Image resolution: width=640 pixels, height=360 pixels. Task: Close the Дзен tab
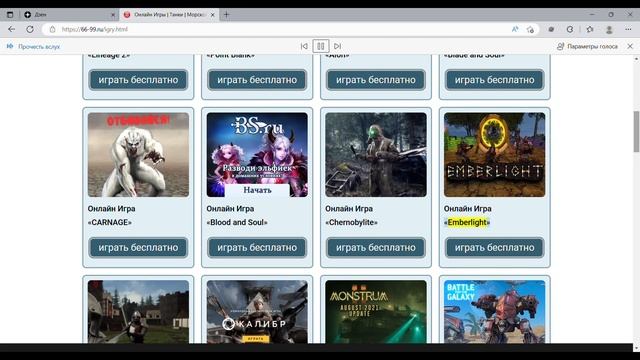113,15
